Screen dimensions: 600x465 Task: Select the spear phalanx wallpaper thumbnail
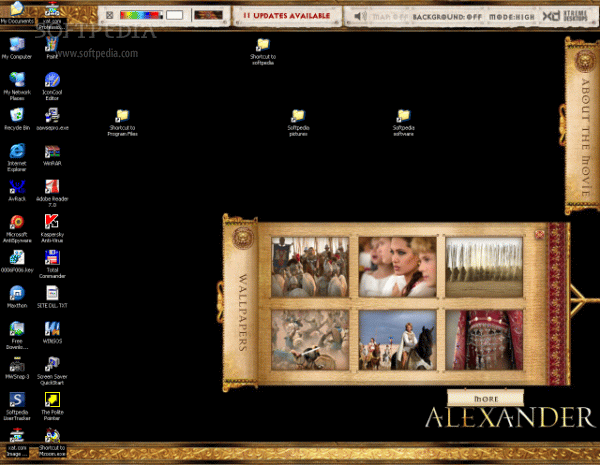click(x=484, y=267)
